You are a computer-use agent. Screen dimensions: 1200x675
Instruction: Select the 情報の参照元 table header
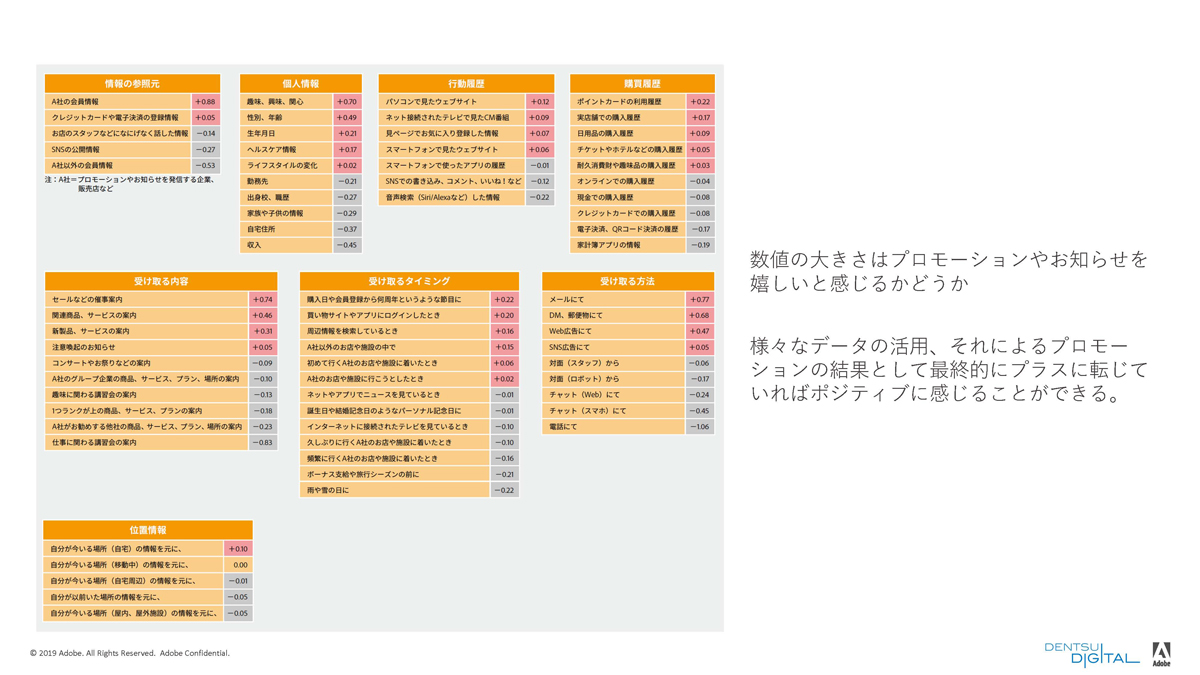pos(131,84)
